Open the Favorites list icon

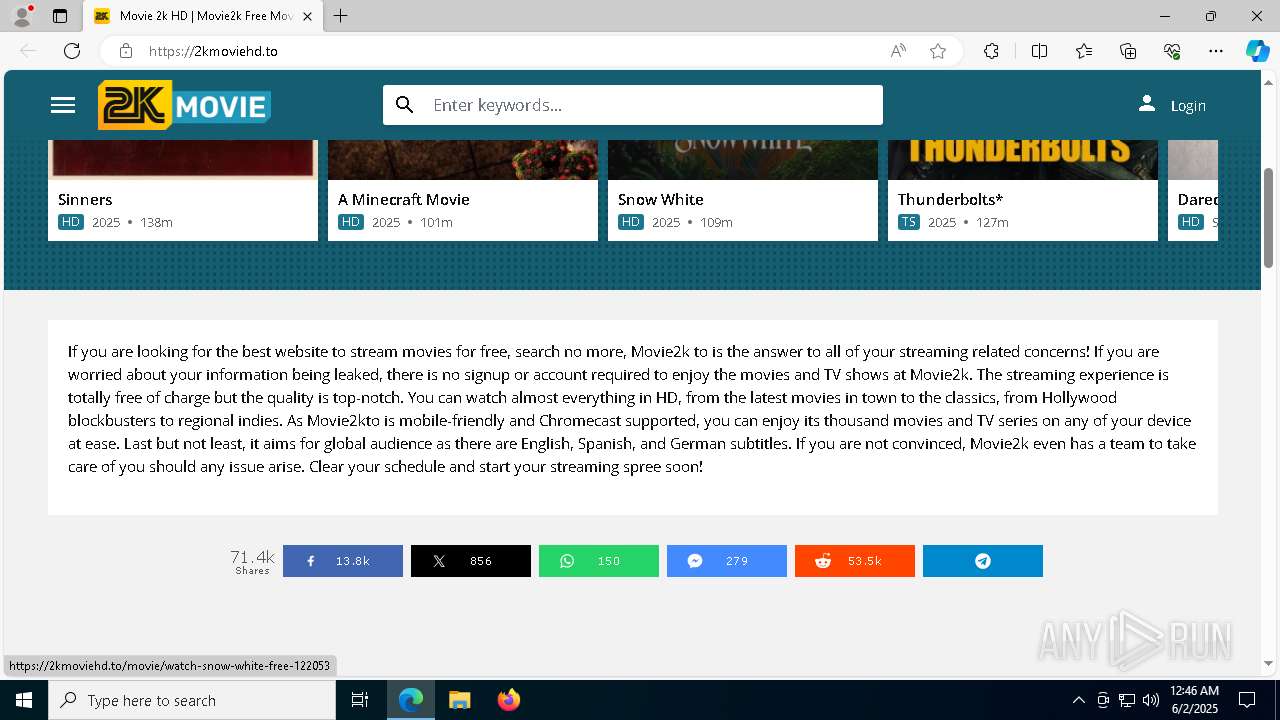click(1084, 51)
